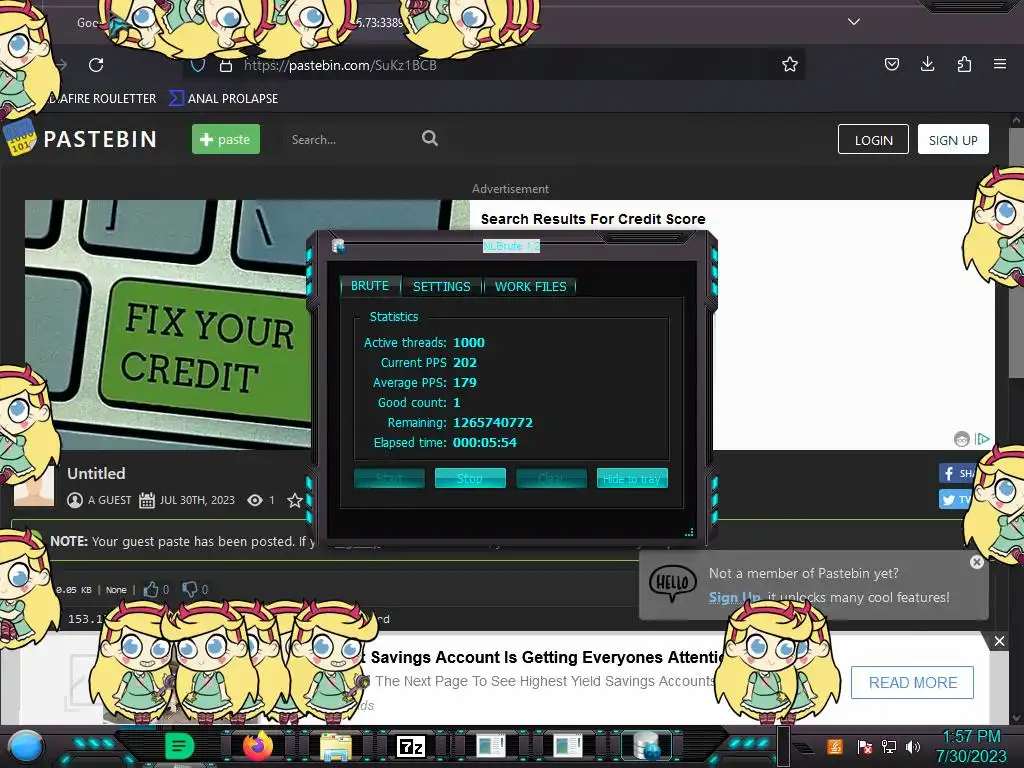Open the Pocket save icon
1024x768 pixels.
(x=891, y=64)
